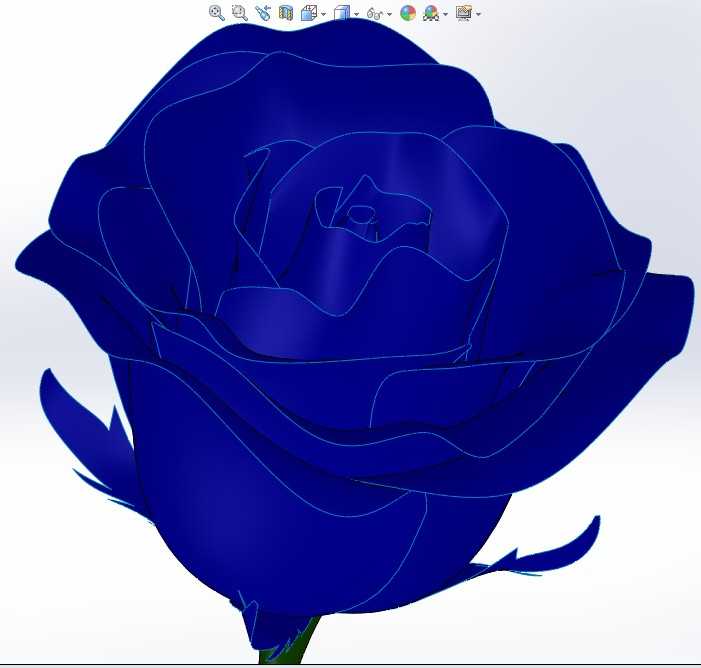Open the Edit Appearance color ball

point(408,13)
